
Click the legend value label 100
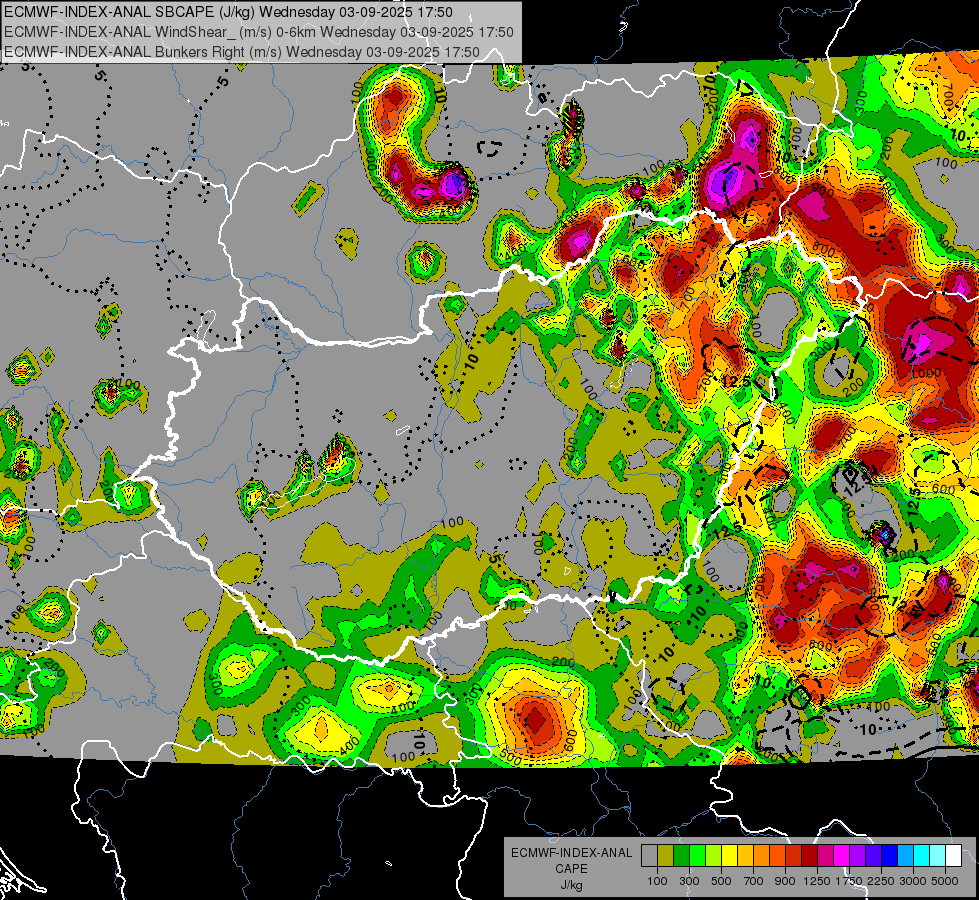click(657, 881)
